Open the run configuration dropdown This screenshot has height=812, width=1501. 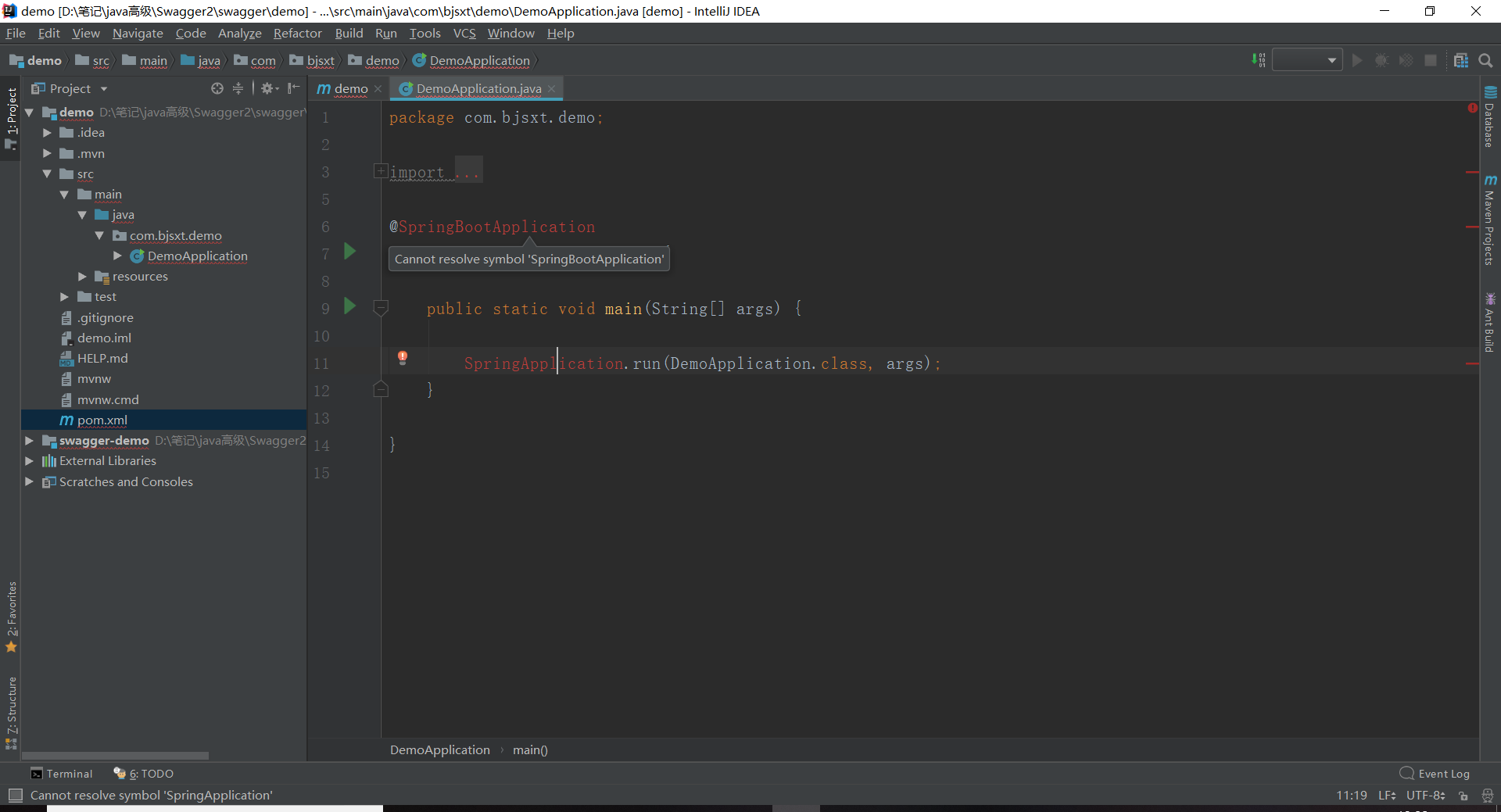1307,60
